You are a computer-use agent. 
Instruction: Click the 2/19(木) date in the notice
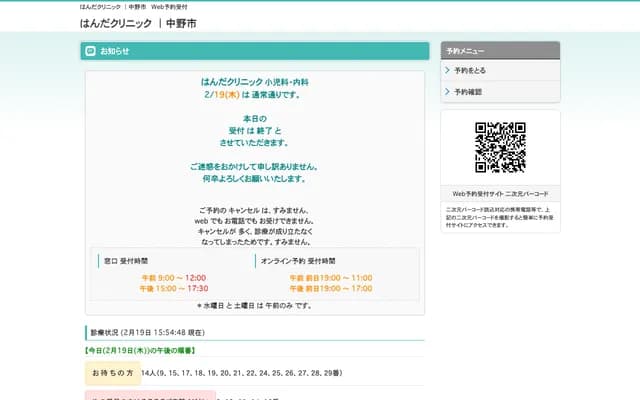coord(222,95)
